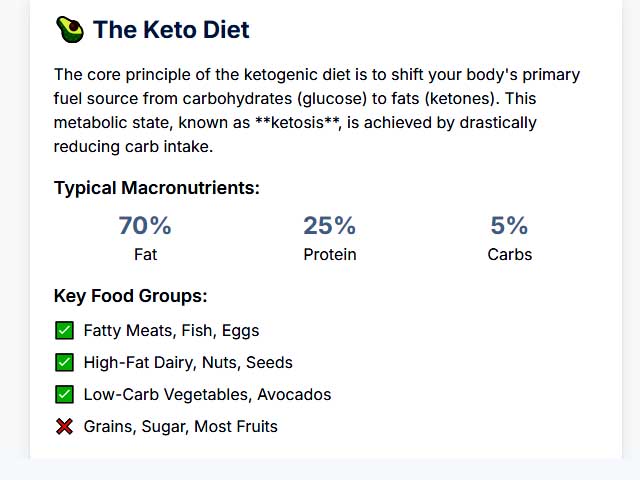Select the Carbs label under 5%

pyautogui.click(x=509, y=254)
